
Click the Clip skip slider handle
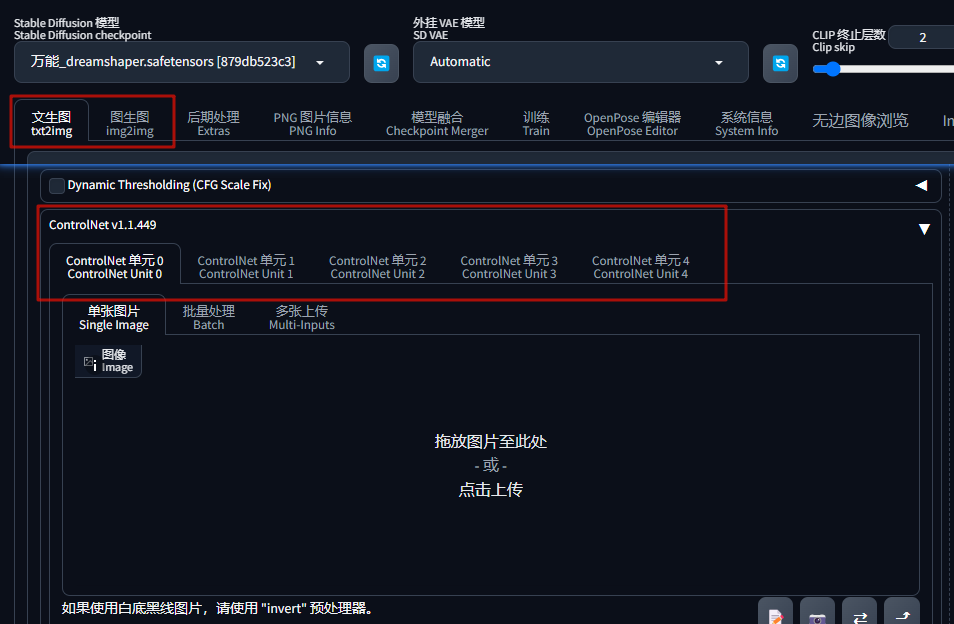pos(832,69)
